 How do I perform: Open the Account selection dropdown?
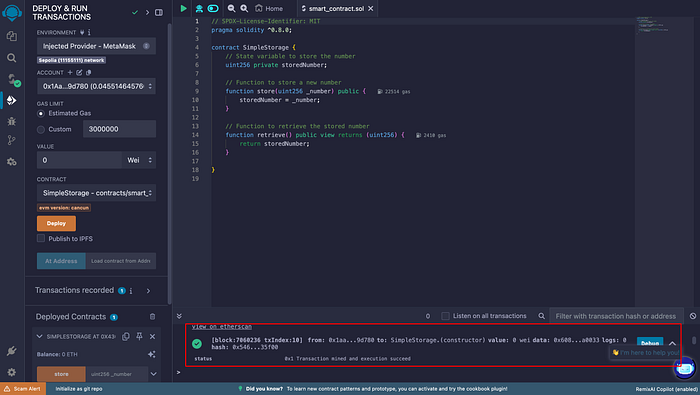point(96,86)
